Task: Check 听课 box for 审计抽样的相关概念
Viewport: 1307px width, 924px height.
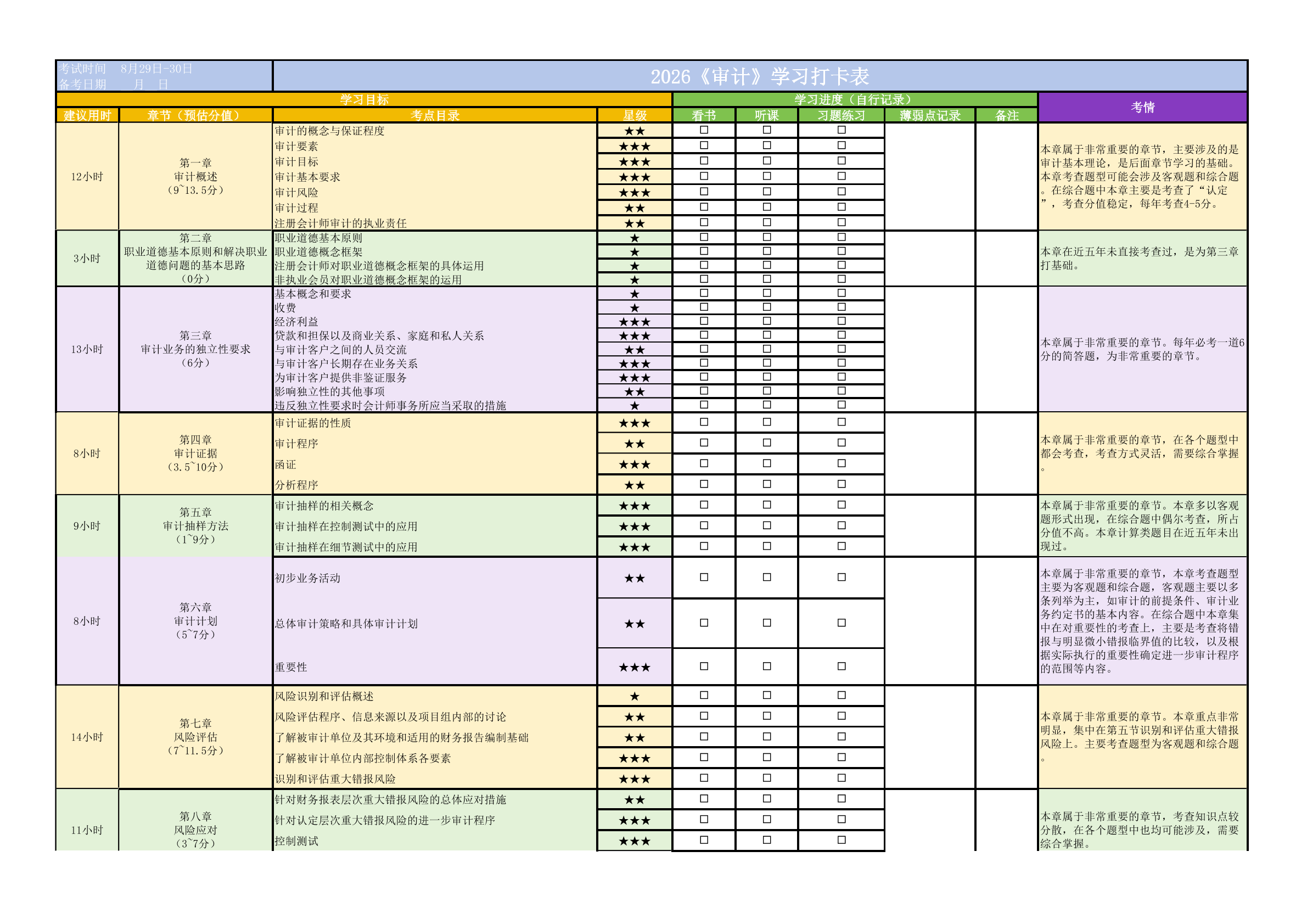Action: 767,505
